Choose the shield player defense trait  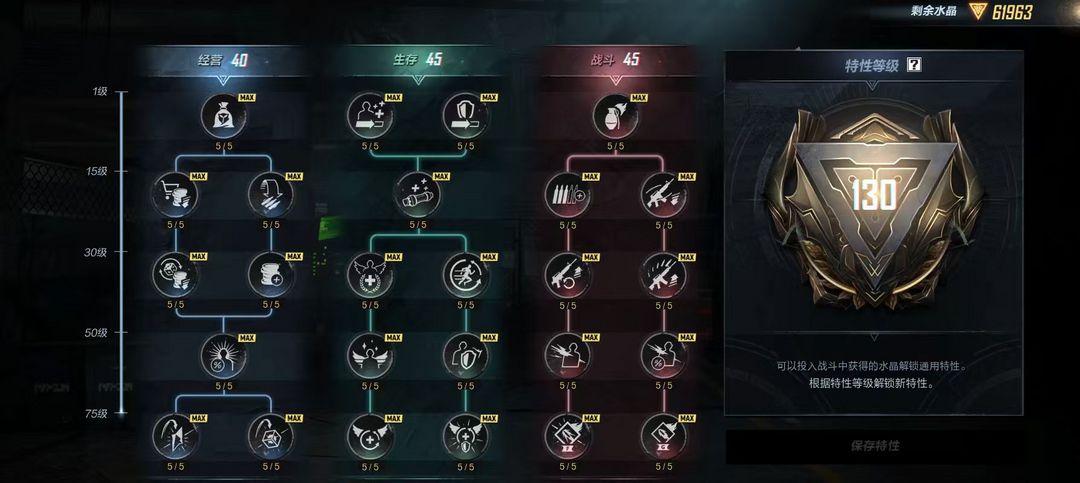[x=466, y=356]
